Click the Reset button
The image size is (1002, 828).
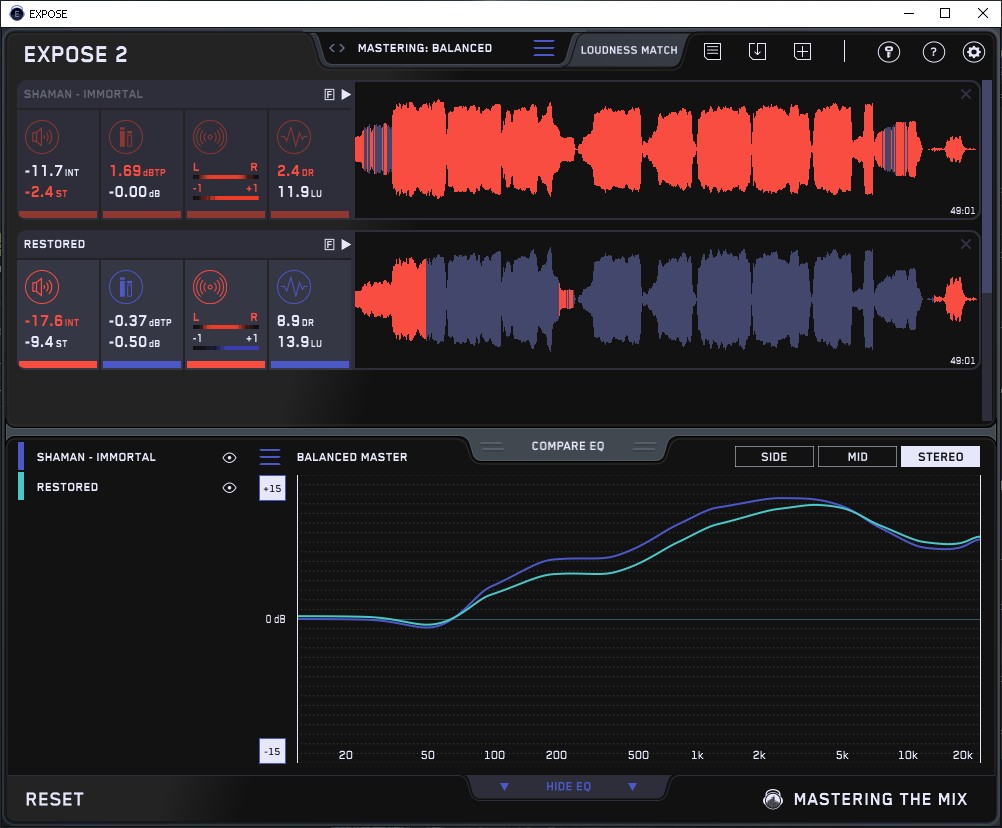pos(55,799)
